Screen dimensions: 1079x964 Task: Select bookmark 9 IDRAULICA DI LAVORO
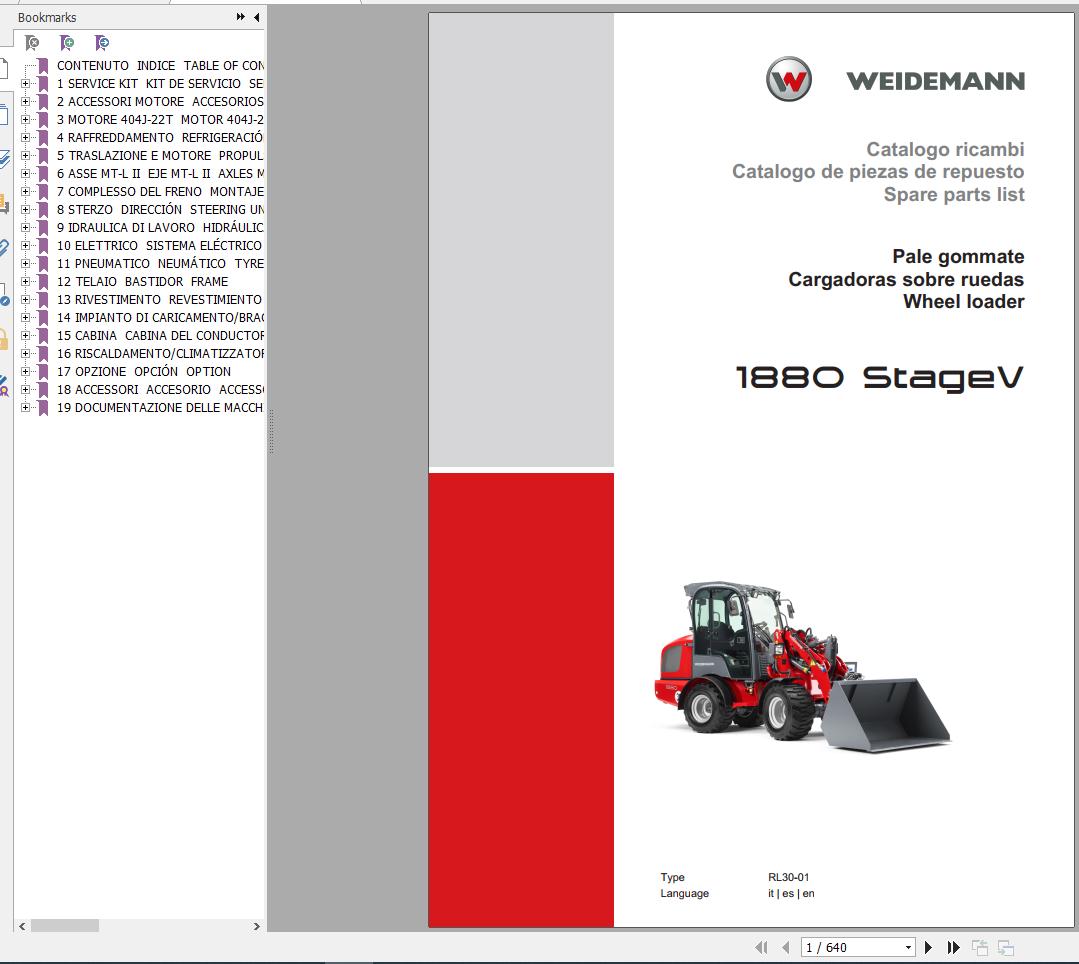pyautogui.click(x=160, y=227)
